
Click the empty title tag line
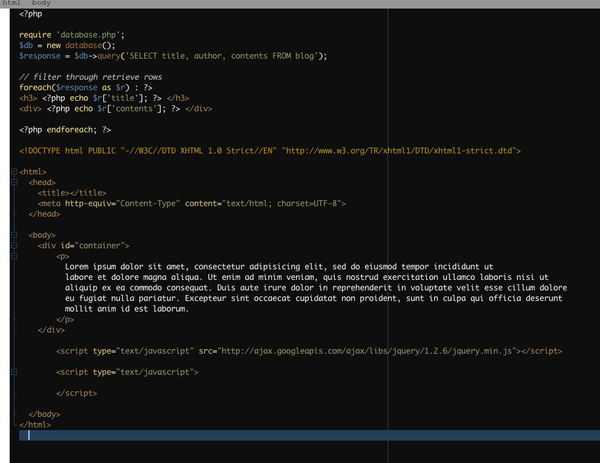coord(72,193)
